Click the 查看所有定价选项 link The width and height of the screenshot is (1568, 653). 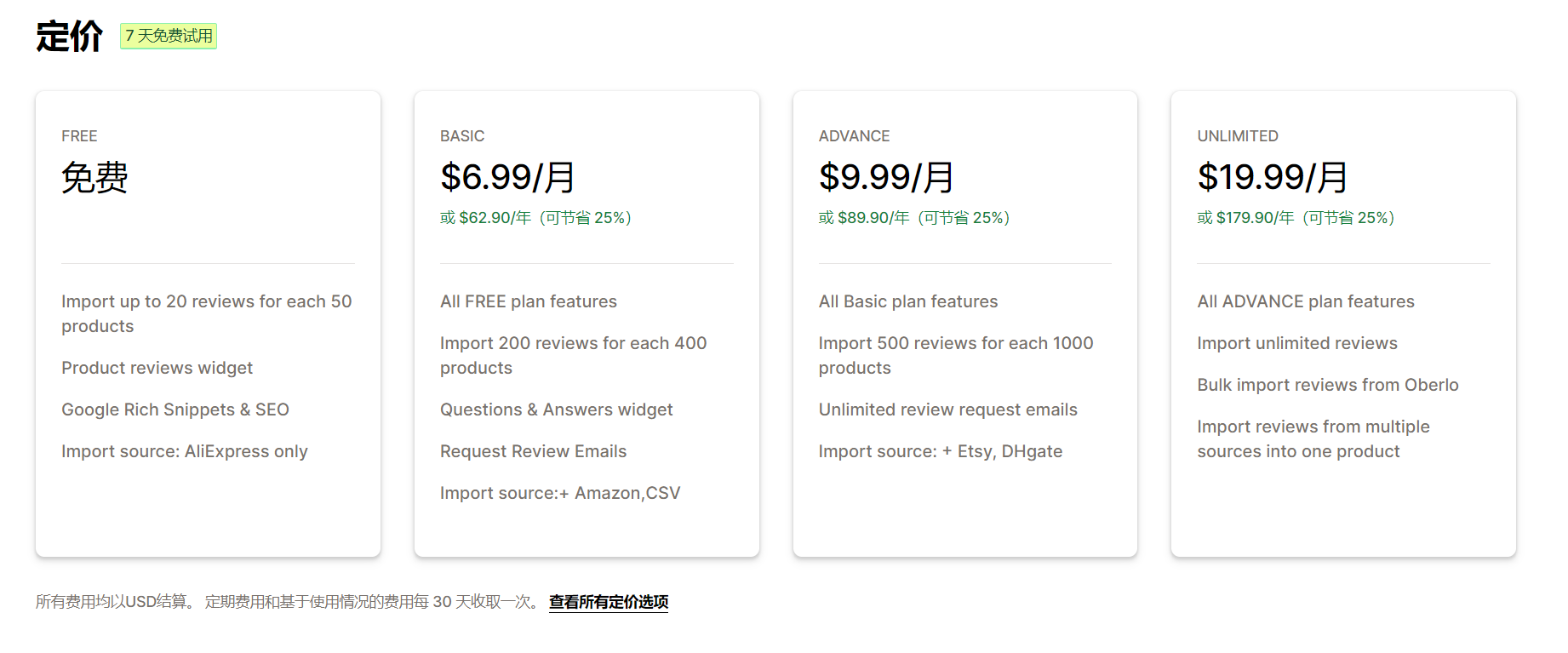tap(608, 602)
